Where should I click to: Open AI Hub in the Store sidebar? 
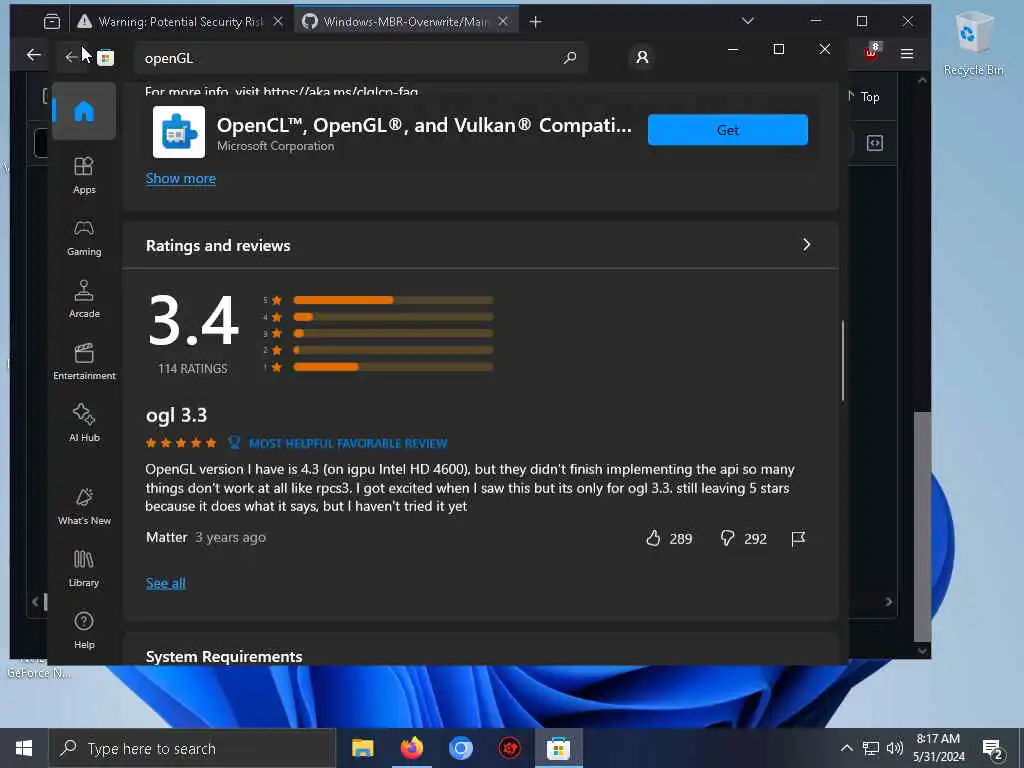coord(84,423)
